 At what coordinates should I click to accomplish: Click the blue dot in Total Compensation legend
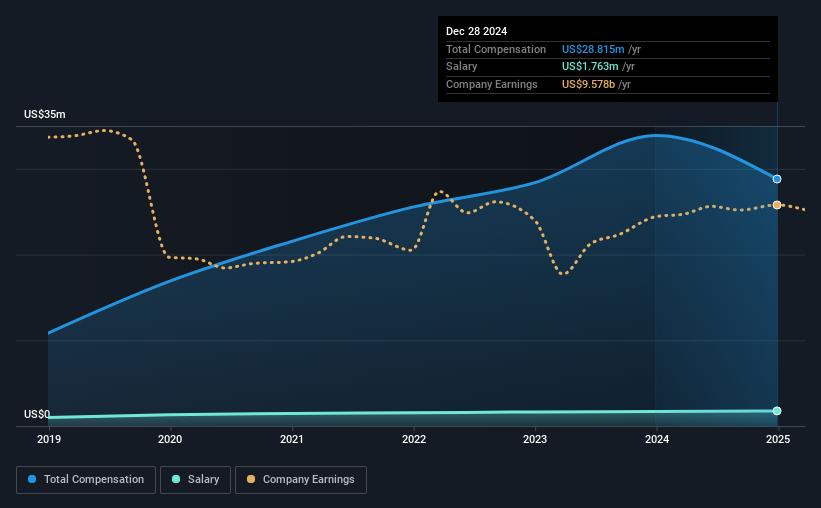click(x=32, y=479)
